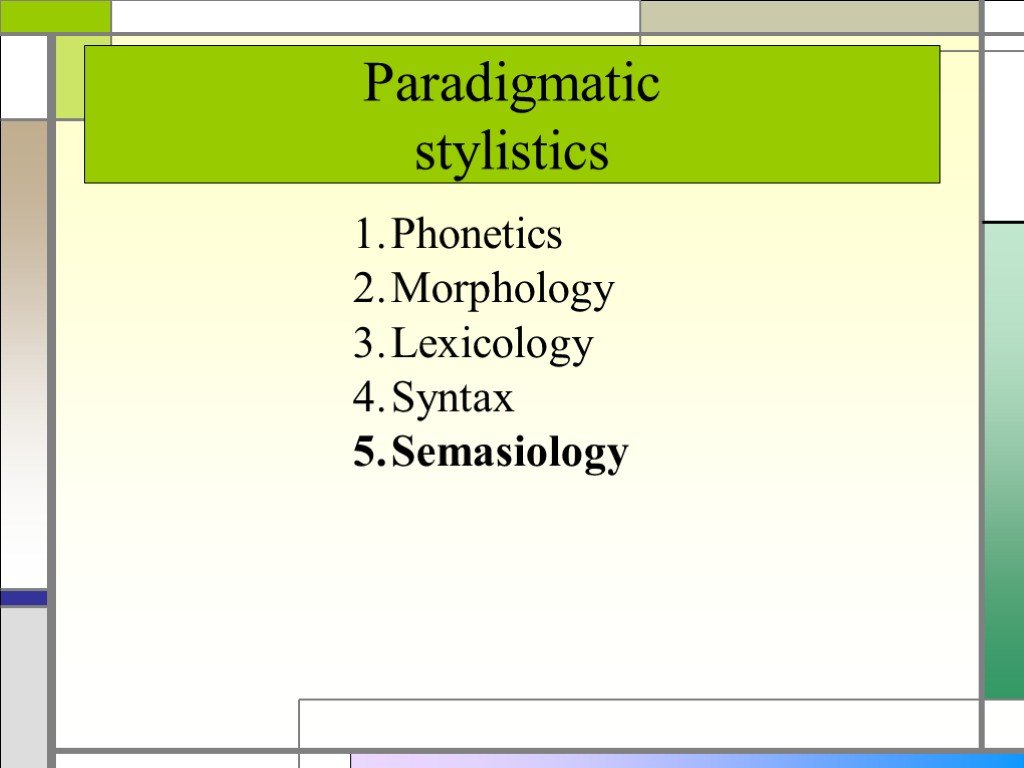Select the Morphology list item
Viewport: 1024px width, 768px height.
coord(502,290)
